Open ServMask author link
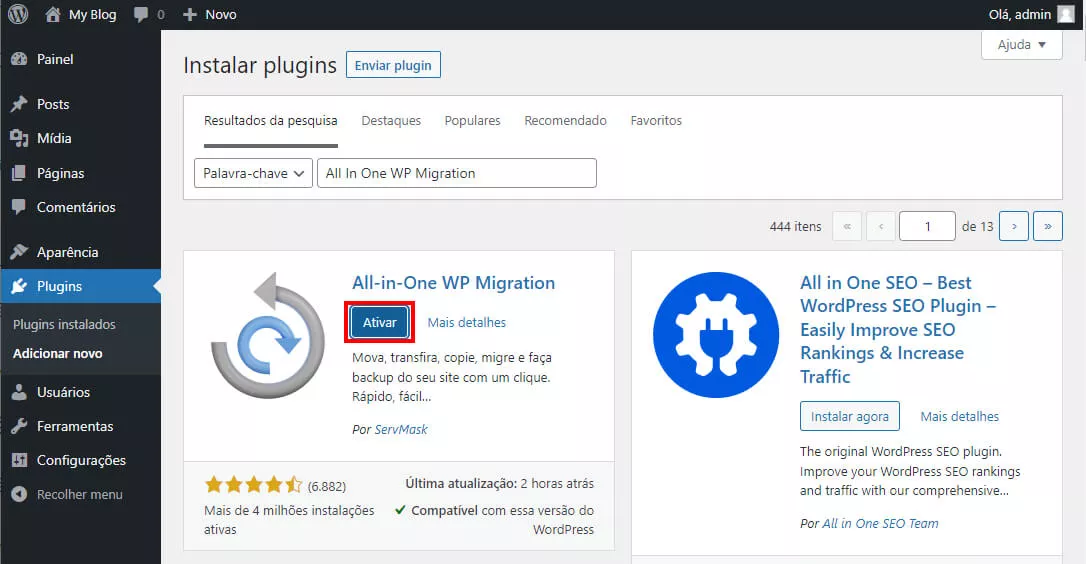Image resolution: width=1086 pixels, height=564 pixels. point(401,430)
